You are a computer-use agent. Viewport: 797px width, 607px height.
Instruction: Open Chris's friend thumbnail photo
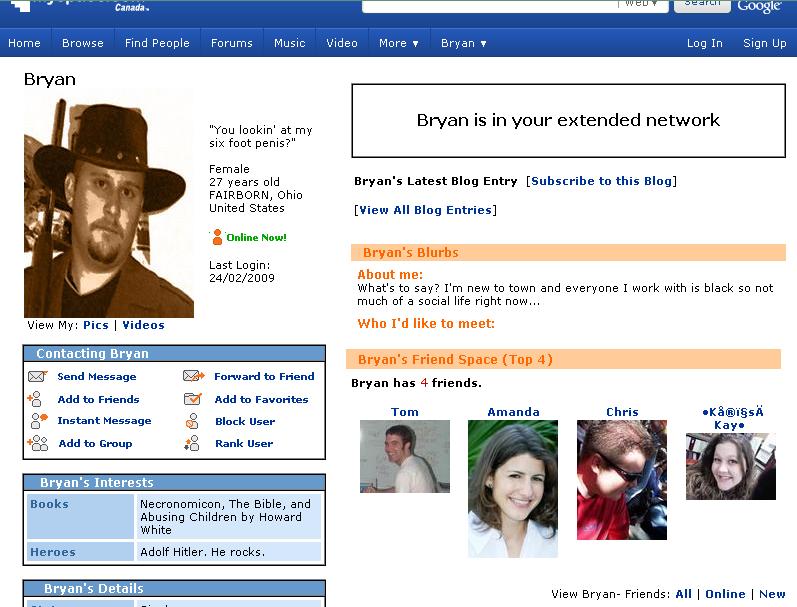click(622, 479)
